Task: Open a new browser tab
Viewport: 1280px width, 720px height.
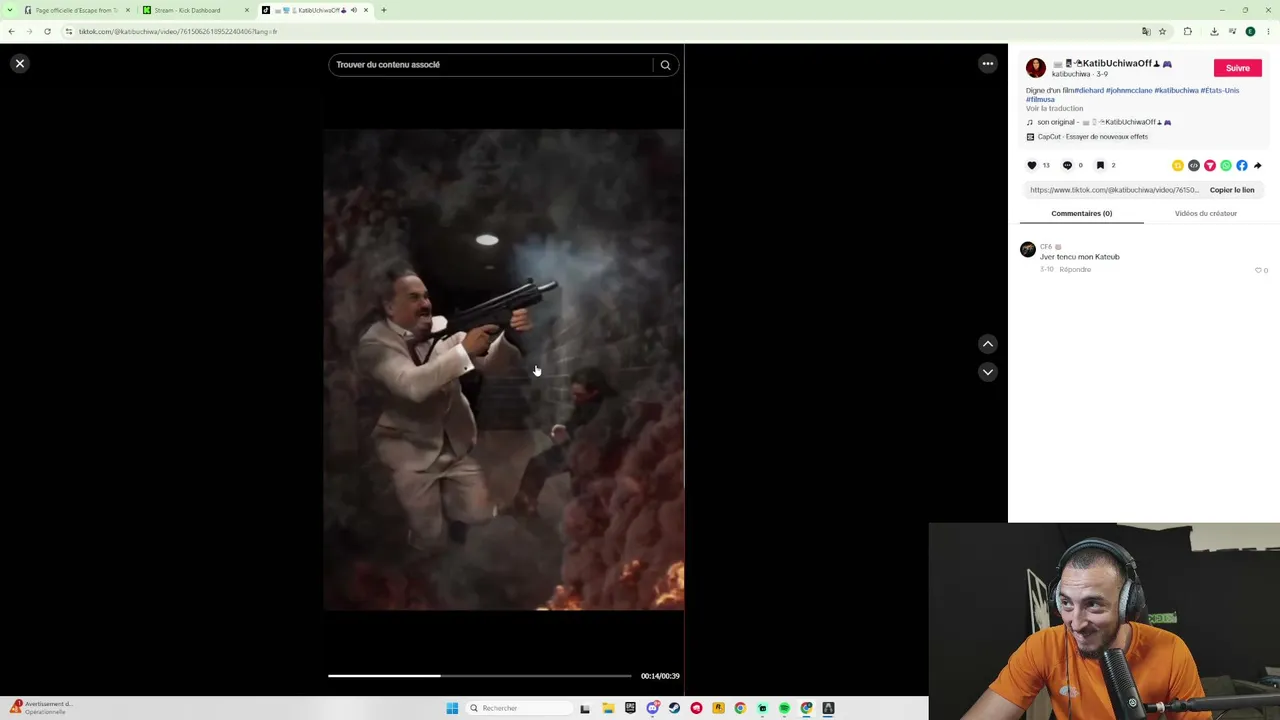Action: tap(383, 10)
